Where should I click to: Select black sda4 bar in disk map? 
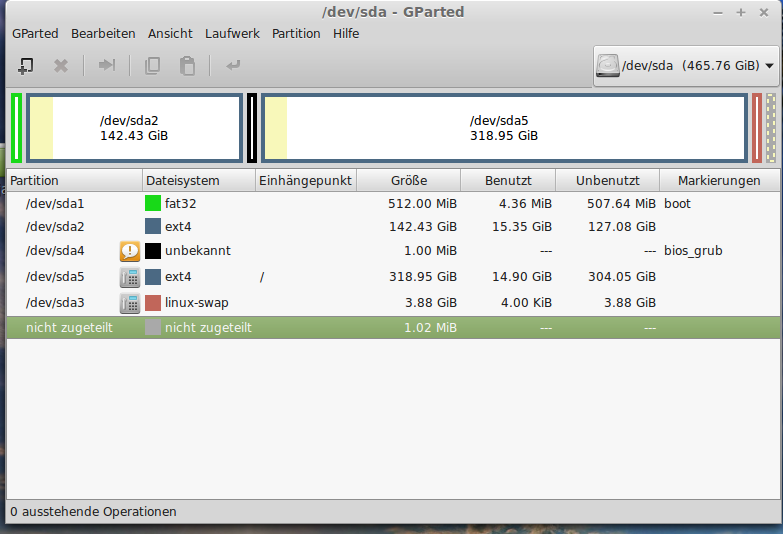tap(252, 128)
